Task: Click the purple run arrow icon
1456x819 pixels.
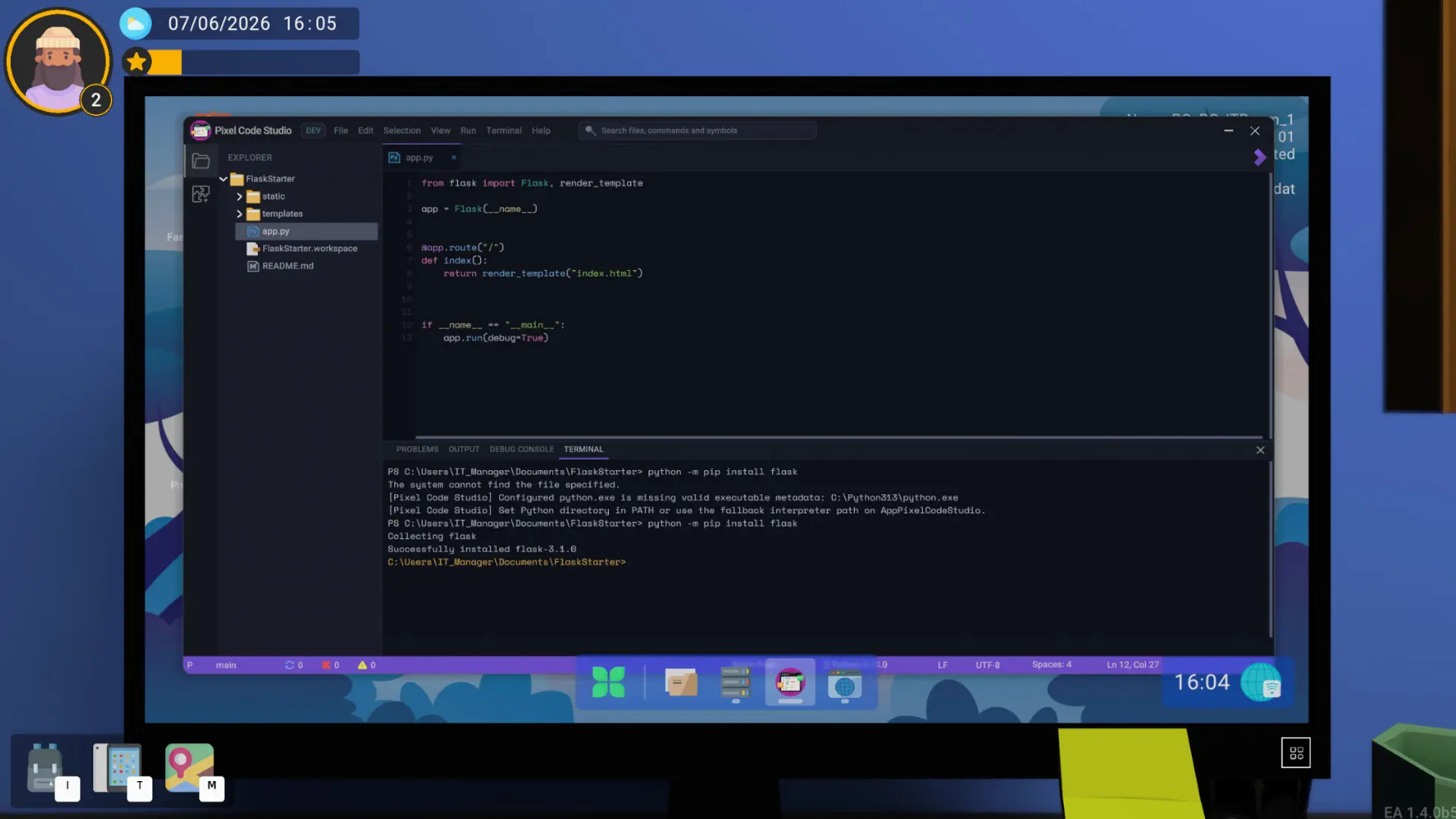Action: [x=1260, y=157]
